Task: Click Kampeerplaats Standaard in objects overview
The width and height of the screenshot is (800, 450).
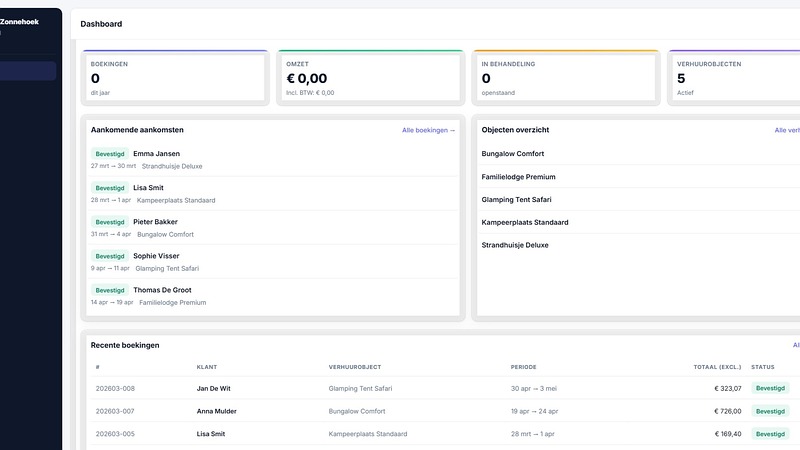Action: 525,222
